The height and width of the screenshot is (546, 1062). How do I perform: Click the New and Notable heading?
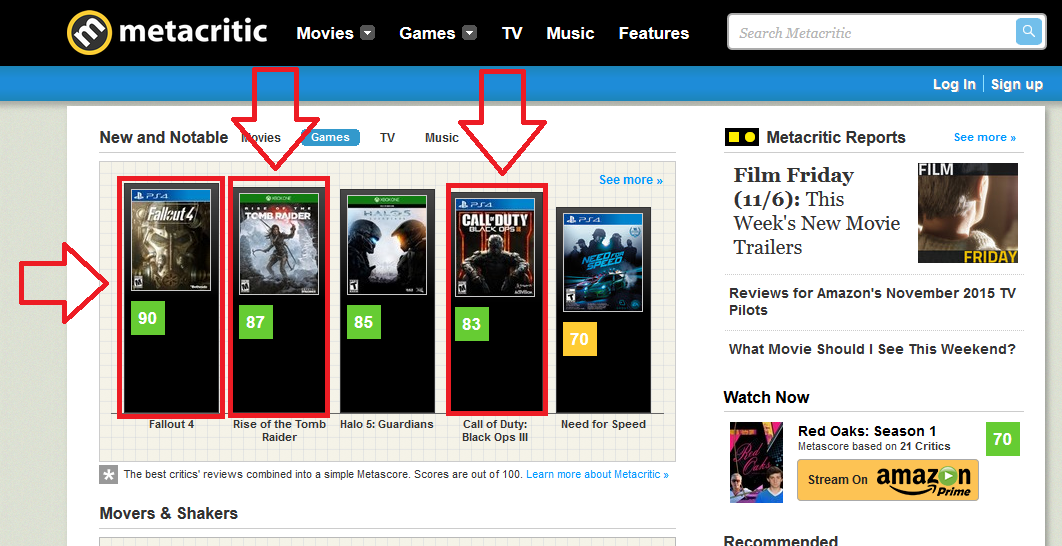[x=164, y=138]
